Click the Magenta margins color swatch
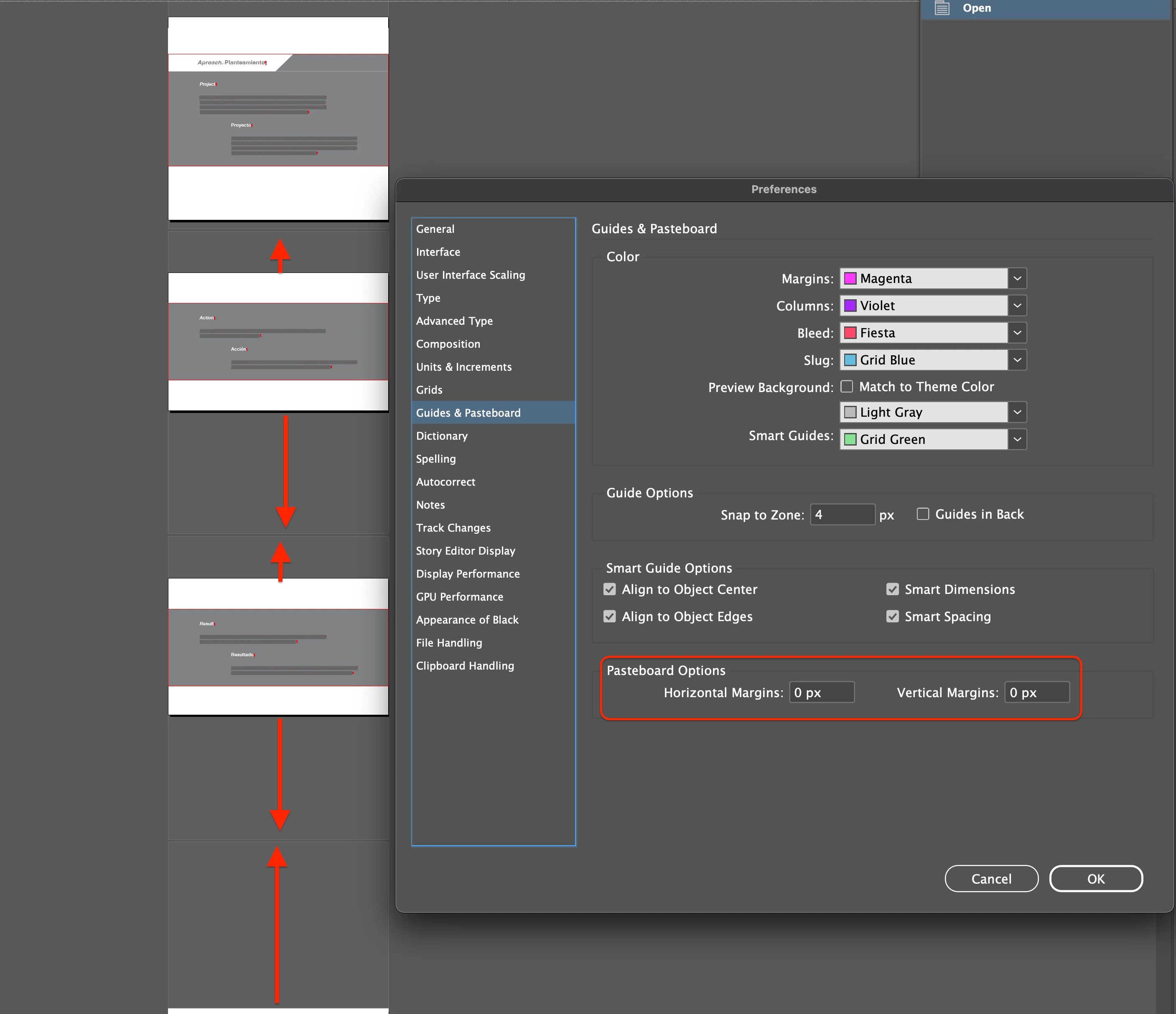The image size is (1176, 1014). pyautogui.click(x=850, y=279)
